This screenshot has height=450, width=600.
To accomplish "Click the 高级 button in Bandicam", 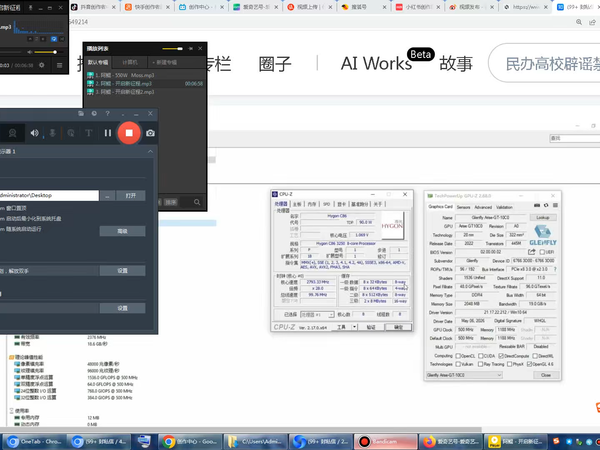I will tap(122, 231).
